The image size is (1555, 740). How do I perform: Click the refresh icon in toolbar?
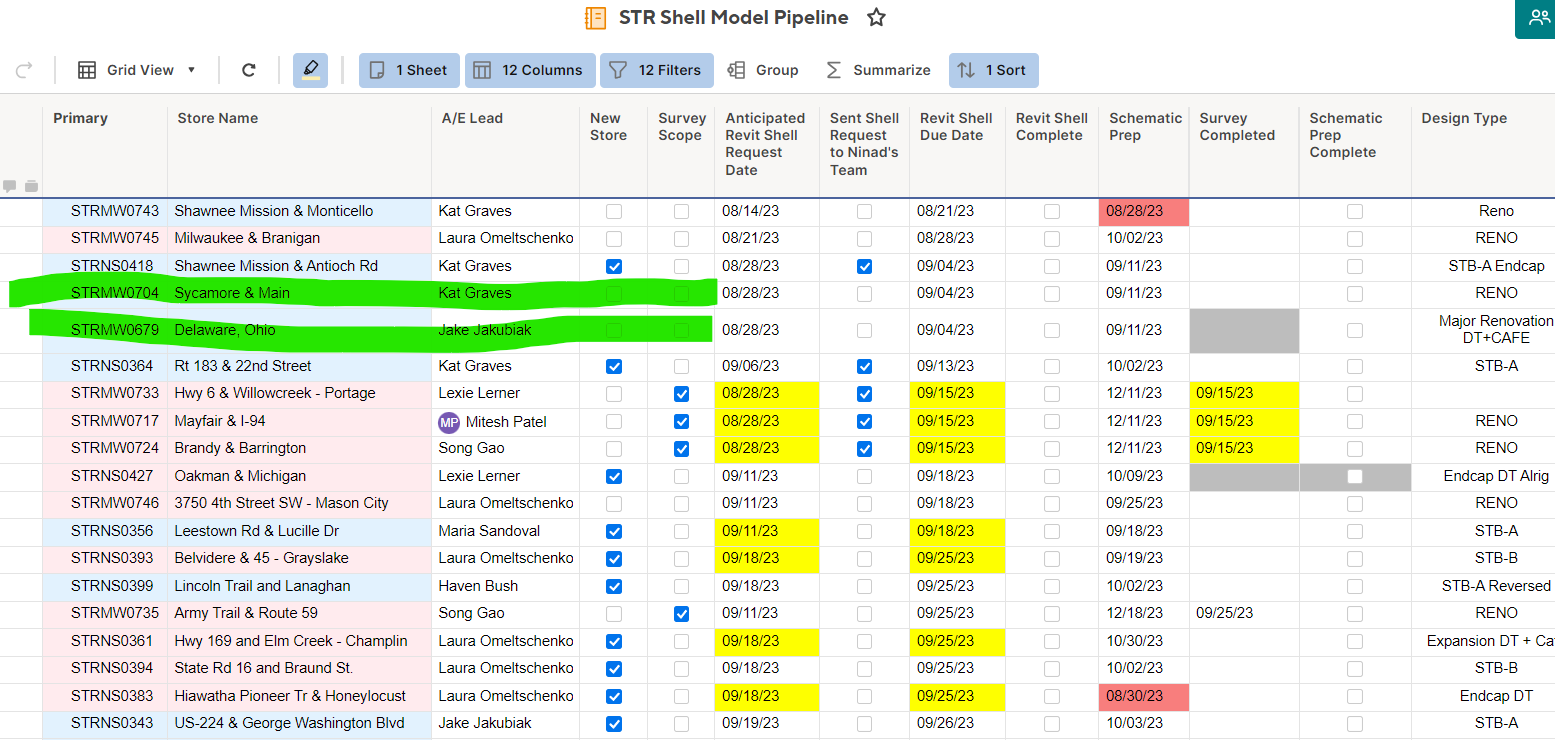pyautogui.click(x=249, y=70)
